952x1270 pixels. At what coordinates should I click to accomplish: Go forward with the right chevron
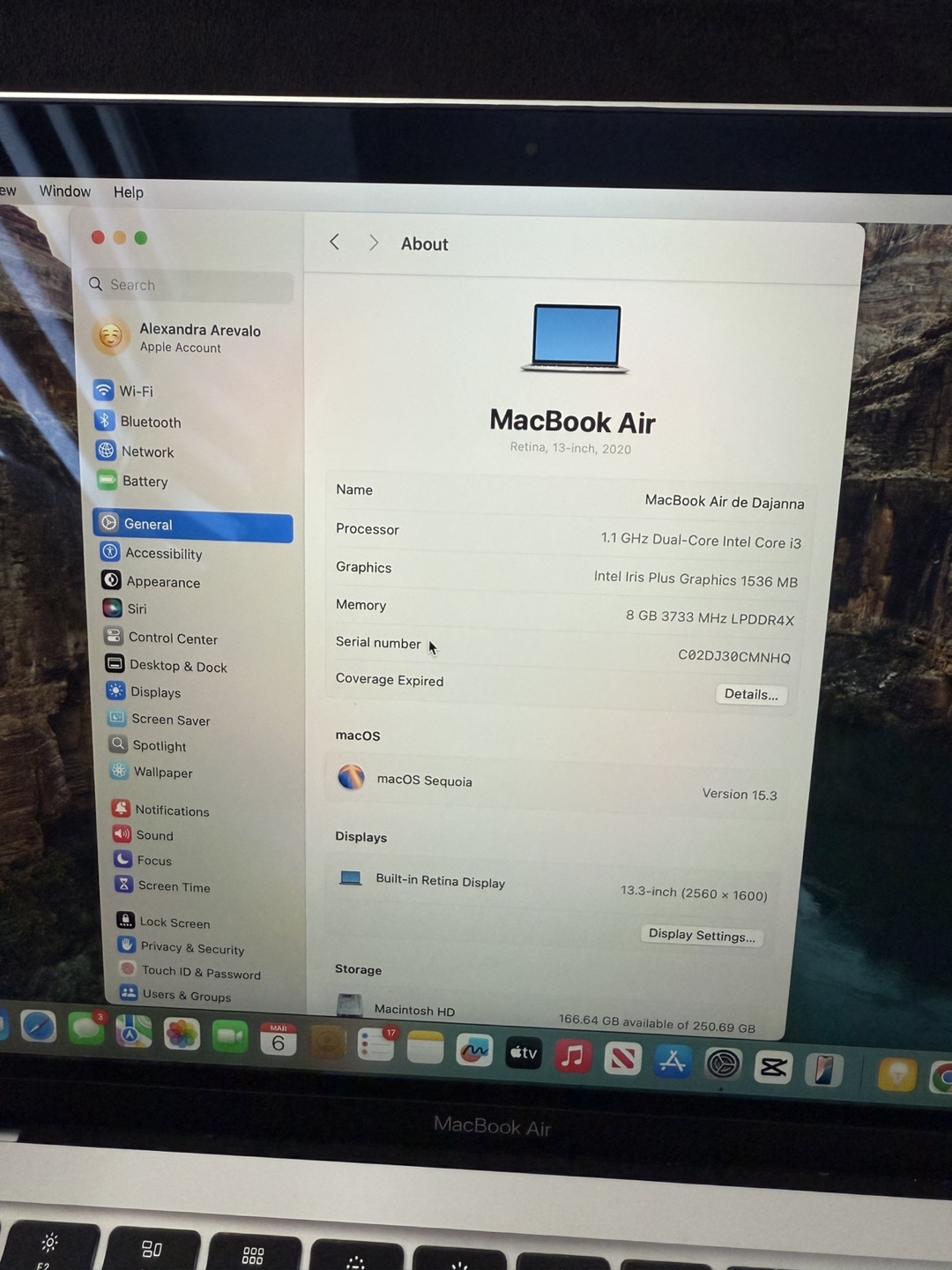coord(374,243)
